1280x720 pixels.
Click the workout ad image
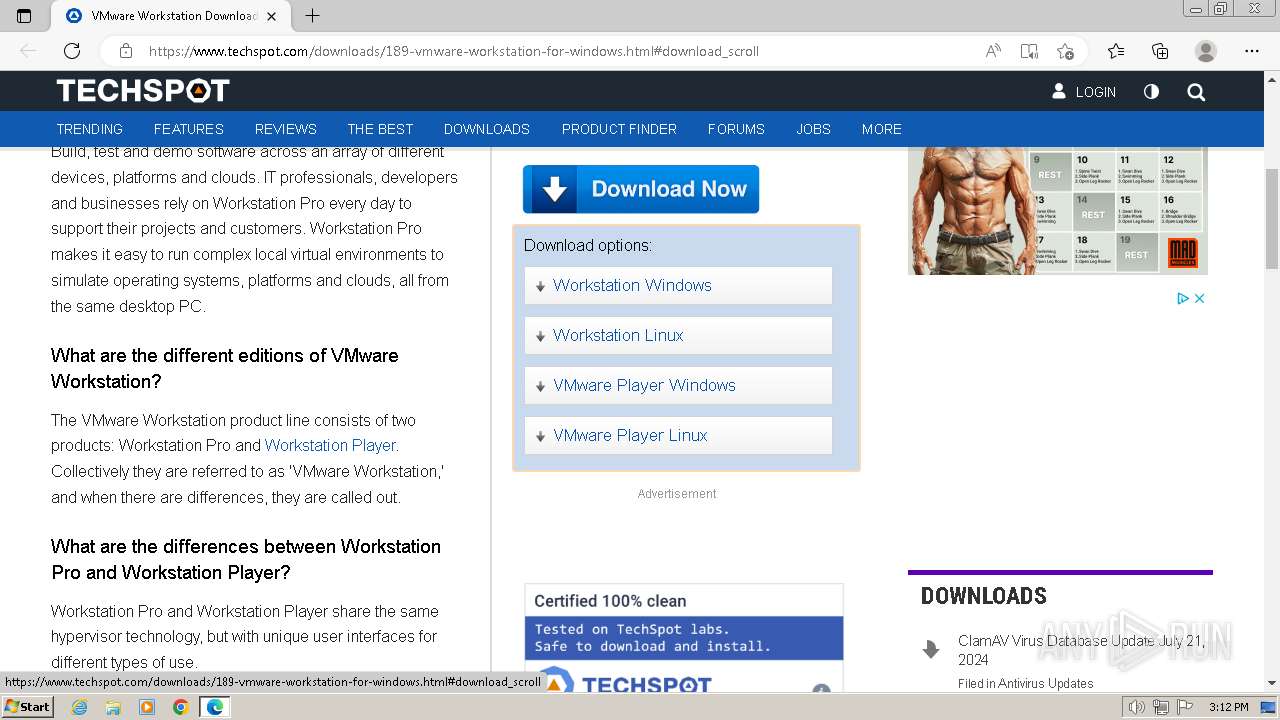coord(1058,211)
